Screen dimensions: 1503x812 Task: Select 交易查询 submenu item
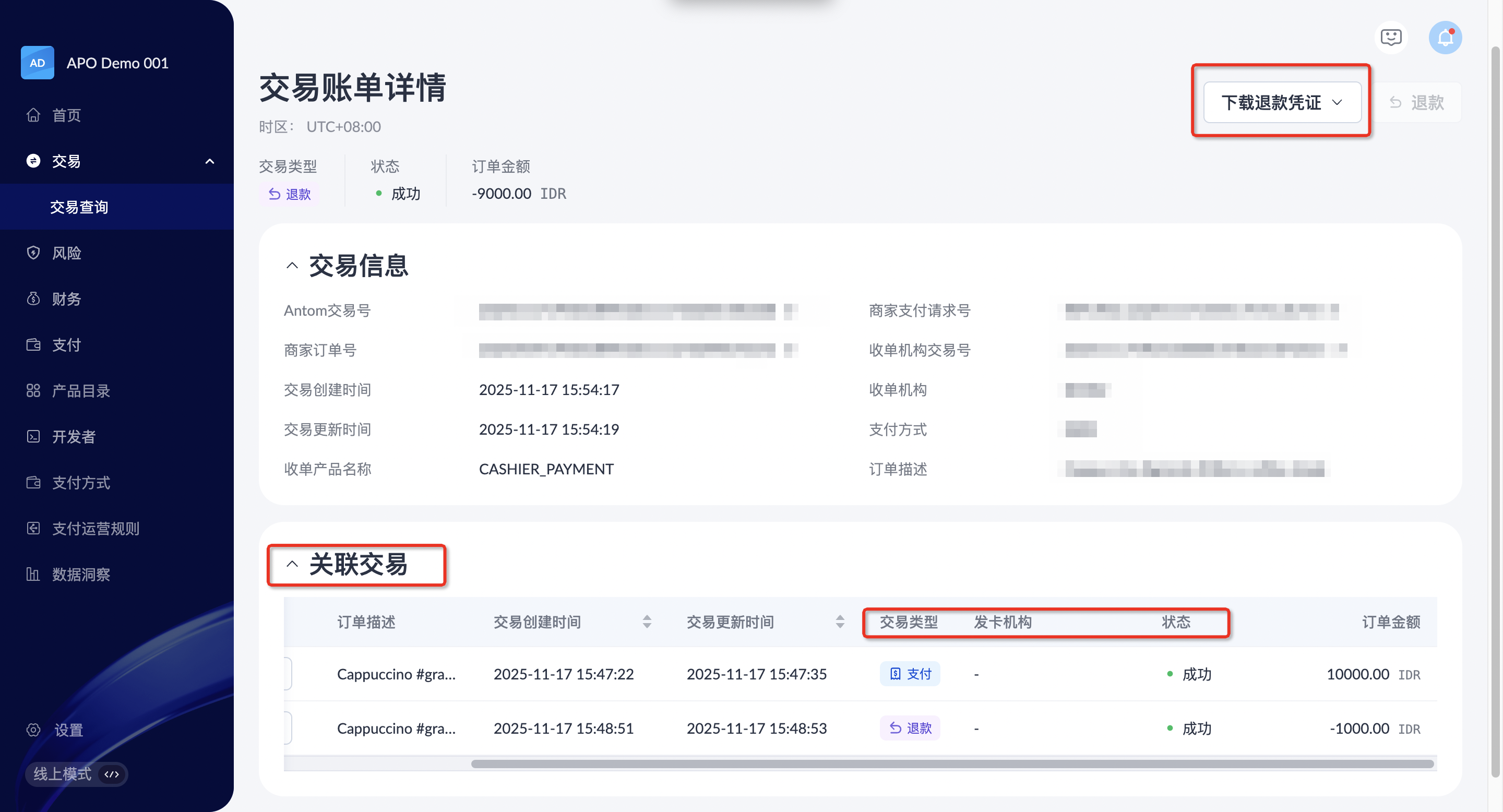[x=79, y=207]
